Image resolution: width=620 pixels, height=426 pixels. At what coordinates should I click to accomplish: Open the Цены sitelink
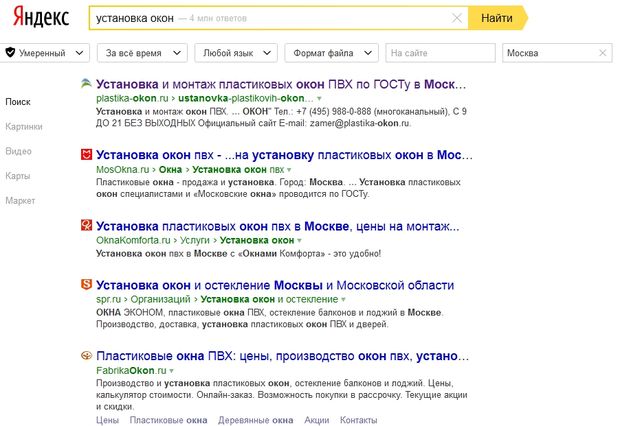(107, 420)
